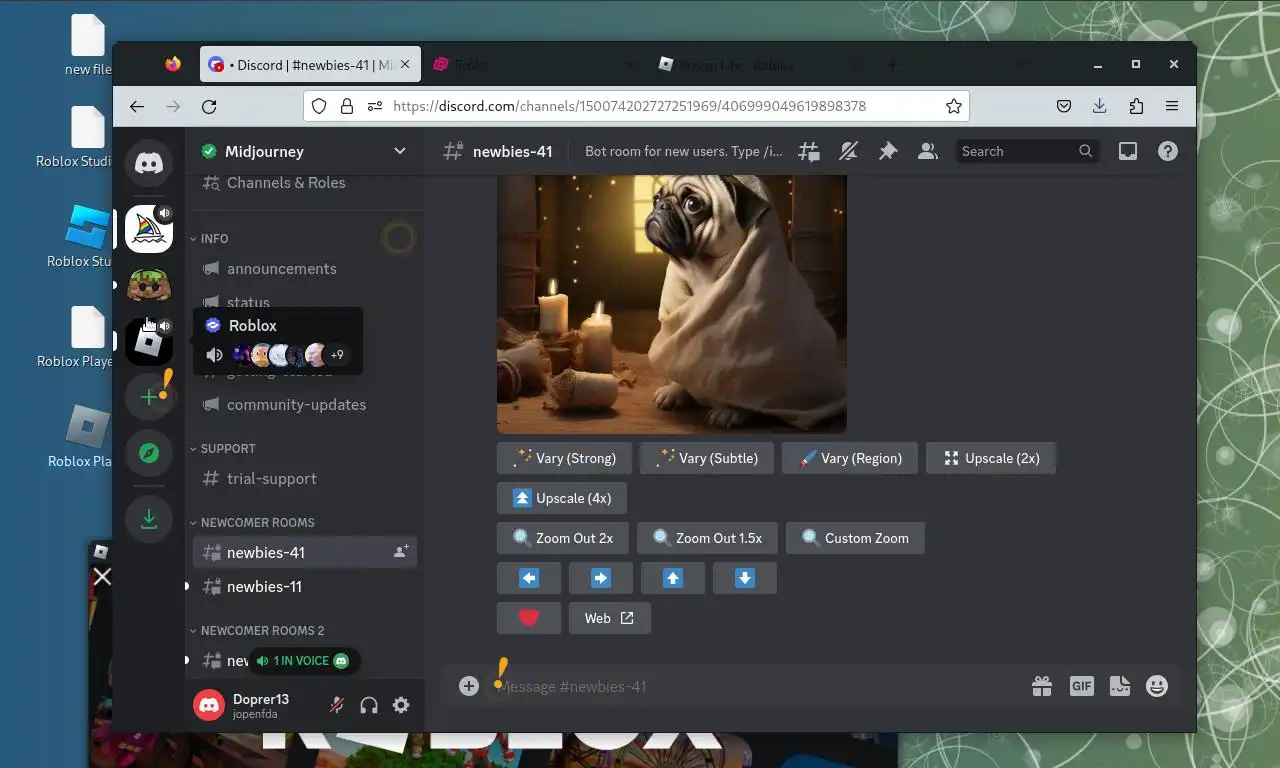This screenshot has height=768, width=1280.
Task: Bookmark this page star icon
Action: click(954, 106)
